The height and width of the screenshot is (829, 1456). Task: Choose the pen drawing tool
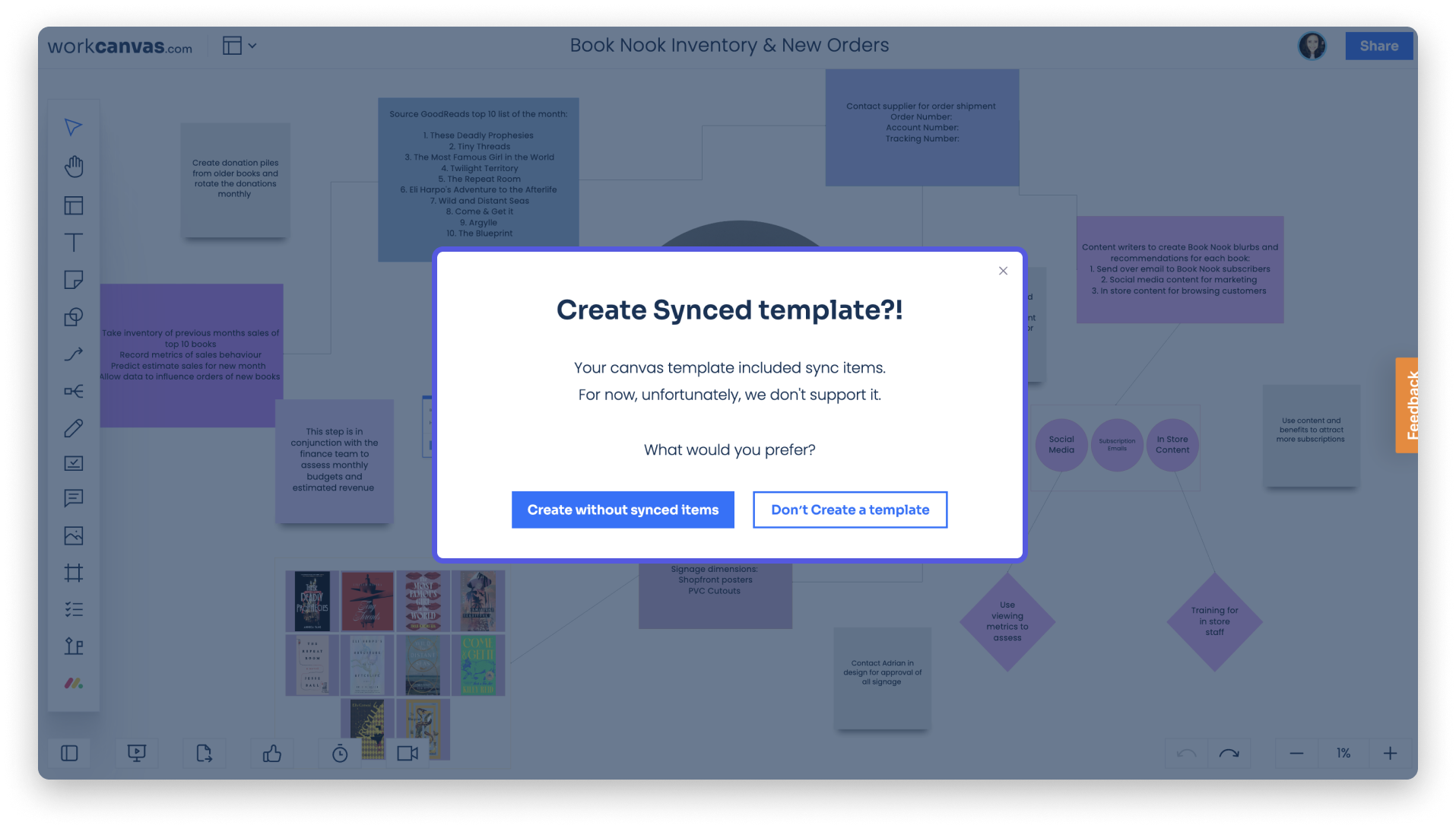coord(73,428)
